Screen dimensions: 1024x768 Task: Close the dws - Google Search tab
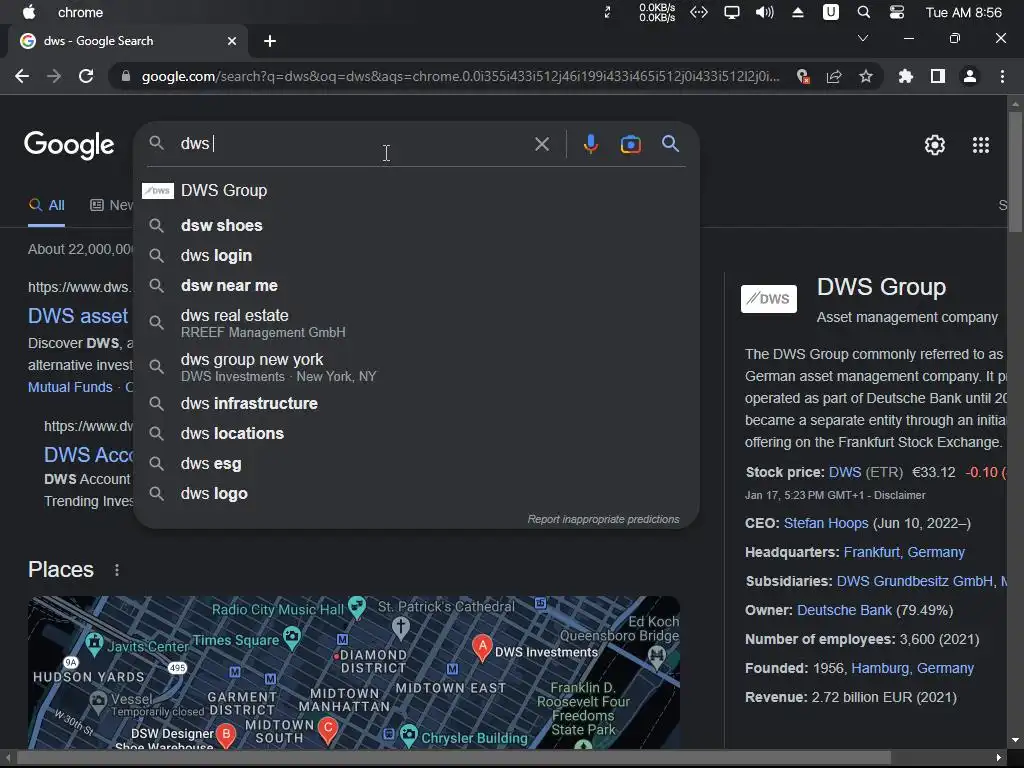[231, 41]
